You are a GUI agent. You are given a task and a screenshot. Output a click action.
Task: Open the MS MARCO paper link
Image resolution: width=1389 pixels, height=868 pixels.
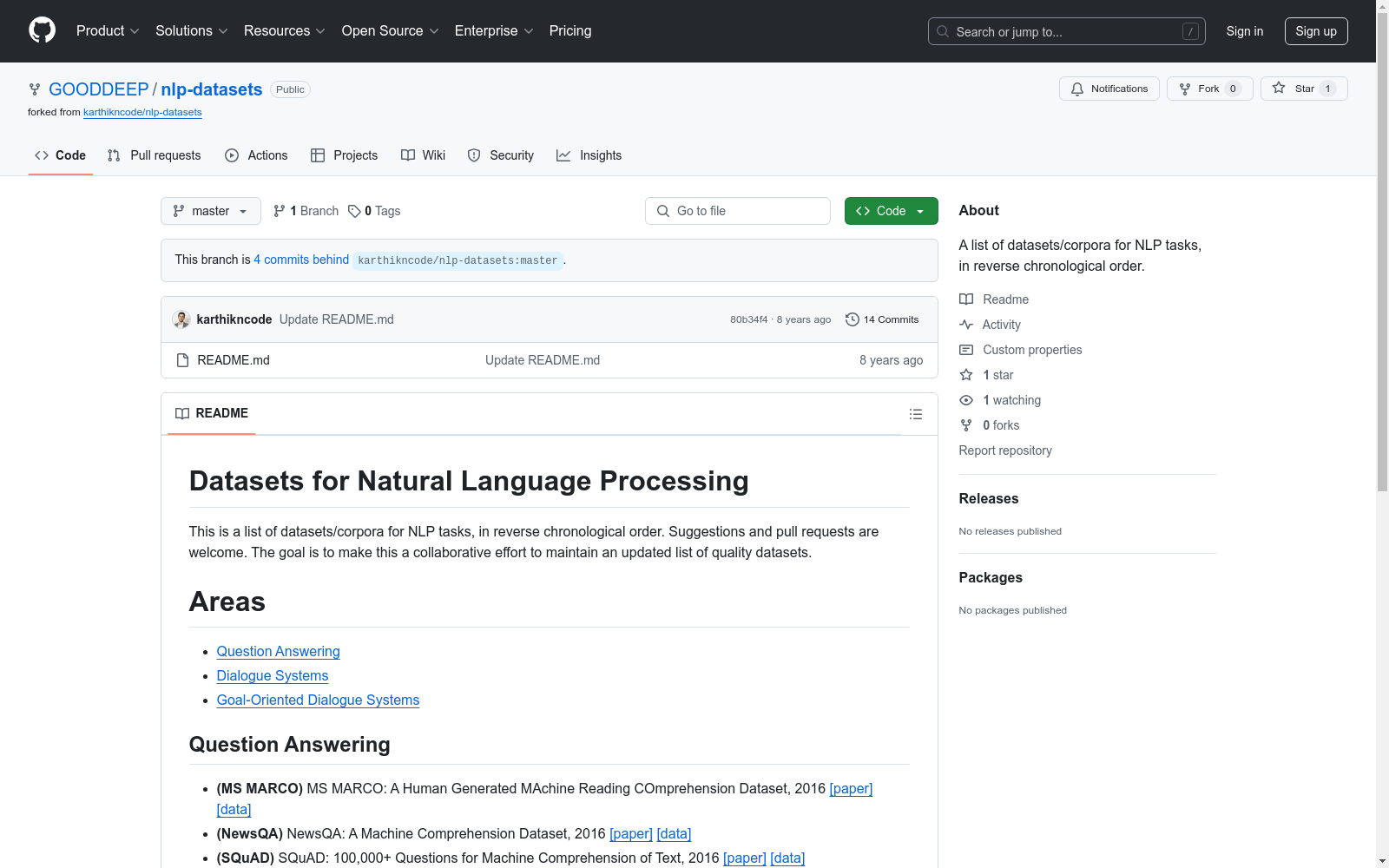(851, 789)
